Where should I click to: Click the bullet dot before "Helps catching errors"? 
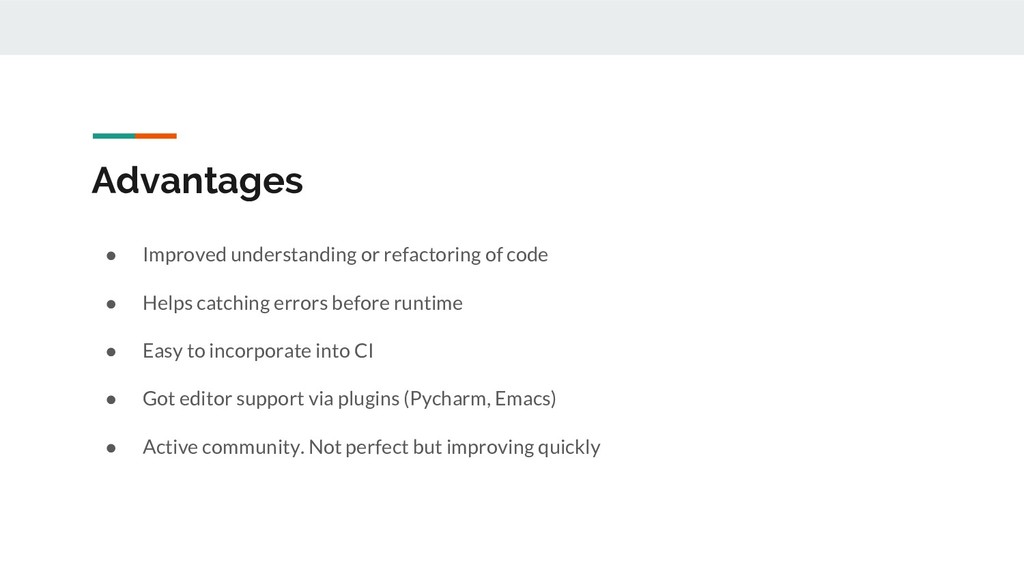pyautogui.click(x=114, y=303)
